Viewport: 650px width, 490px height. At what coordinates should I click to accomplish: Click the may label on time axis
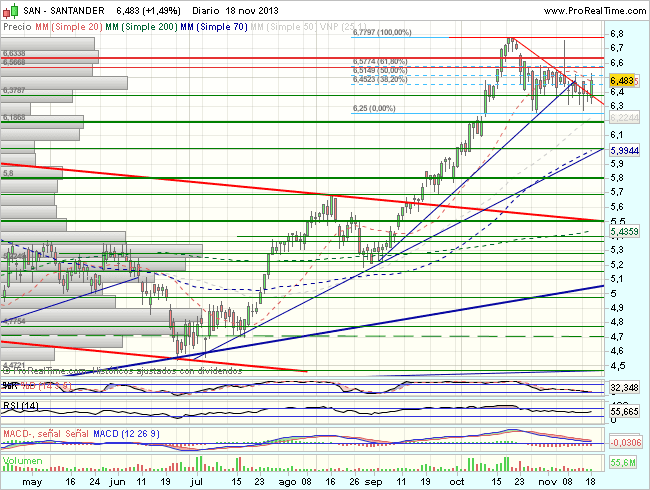[32, 482]
